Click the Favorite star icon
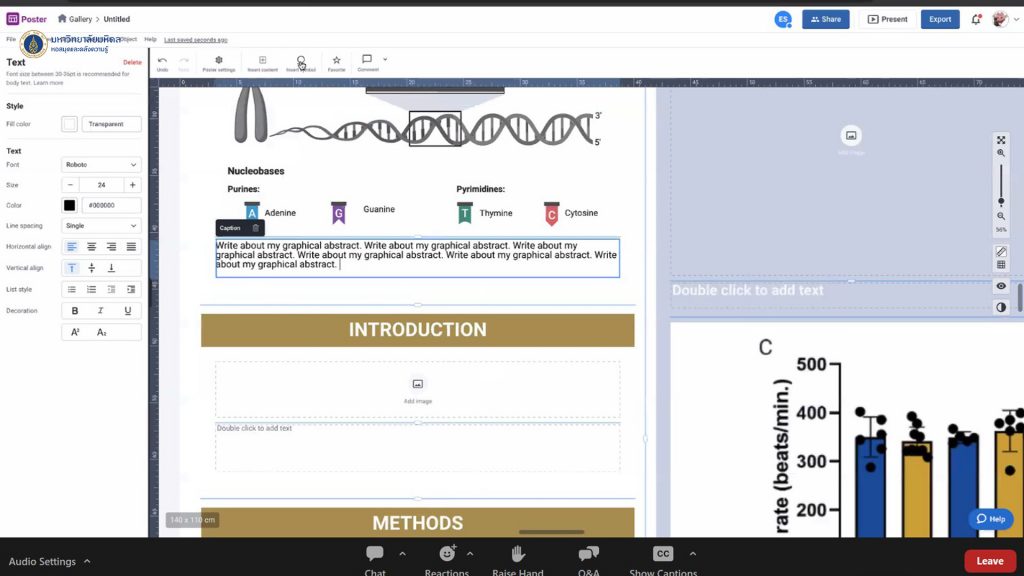Viewport: 1024px width, 576px height. (x=336, y=63)
